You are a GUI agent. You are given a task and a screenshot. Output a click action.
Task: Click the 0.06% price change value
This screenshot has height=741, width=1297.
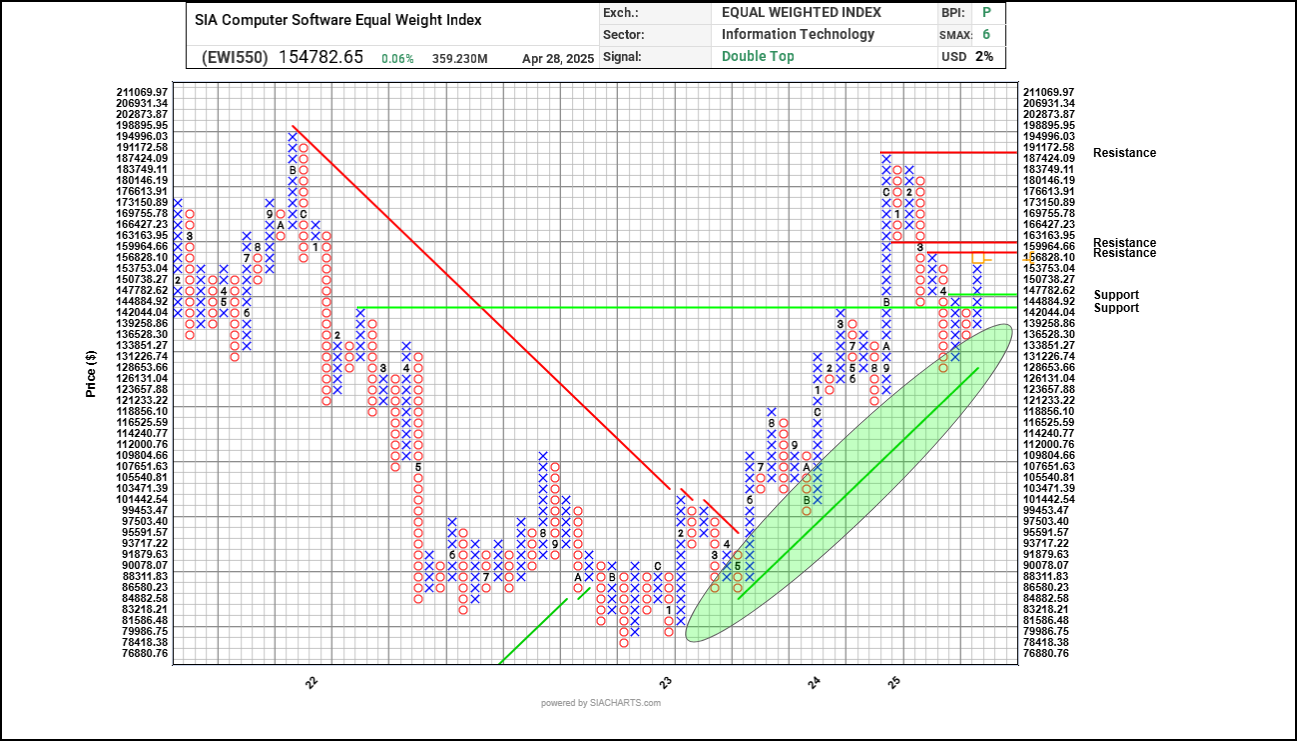pyautogui.click(x=398, y=59)
